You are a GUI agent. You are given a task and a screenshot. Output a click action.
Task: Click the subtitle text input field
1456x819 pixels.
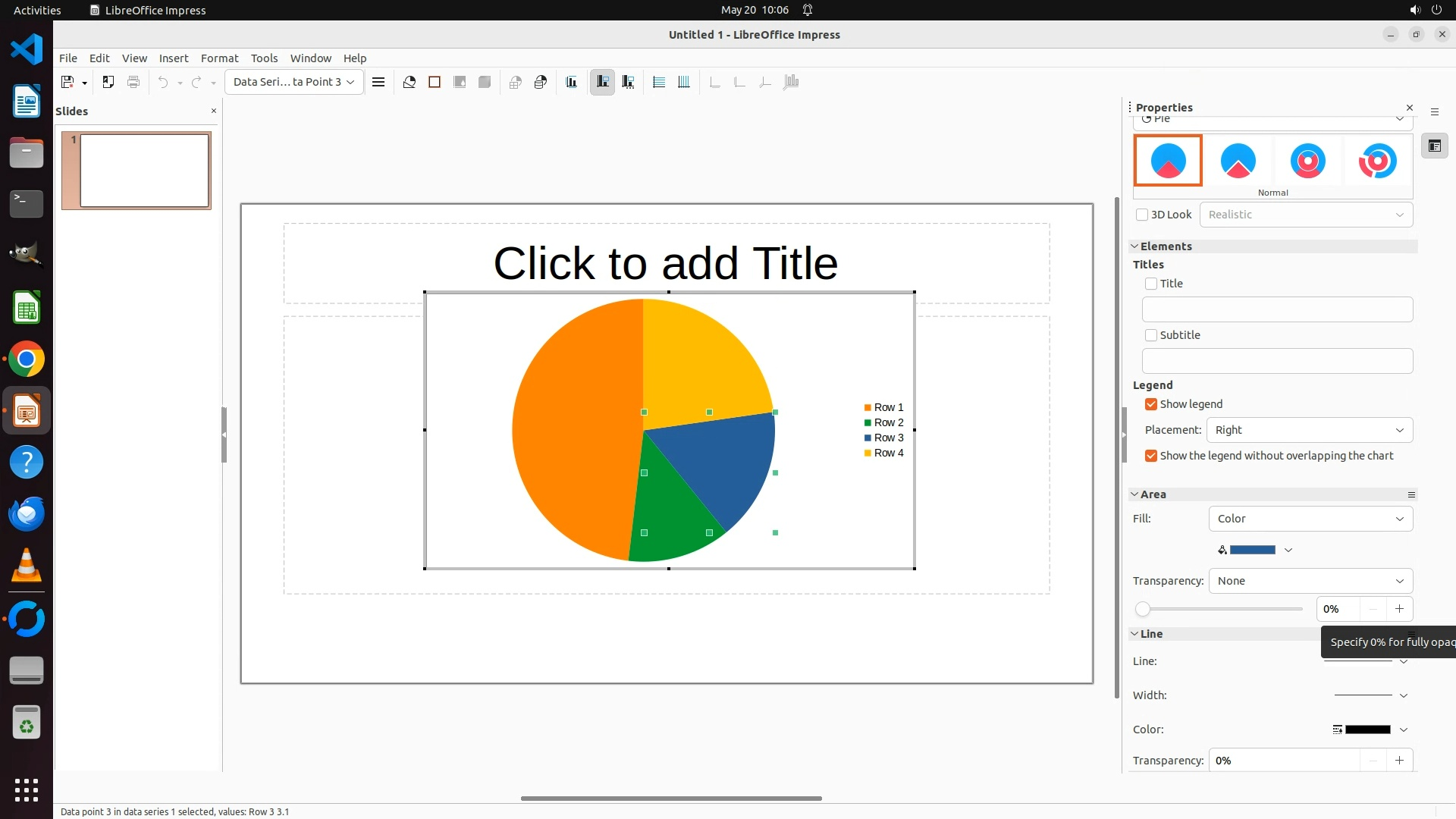pos(1277,361)
